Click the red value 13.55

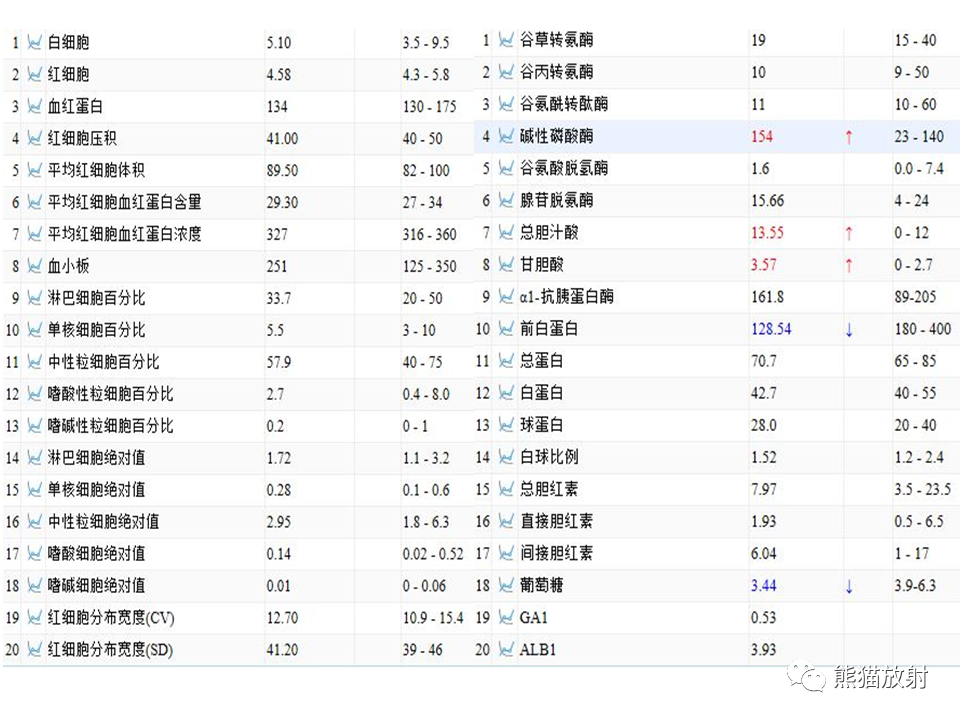pyautogui.click(x=767, y=233)
